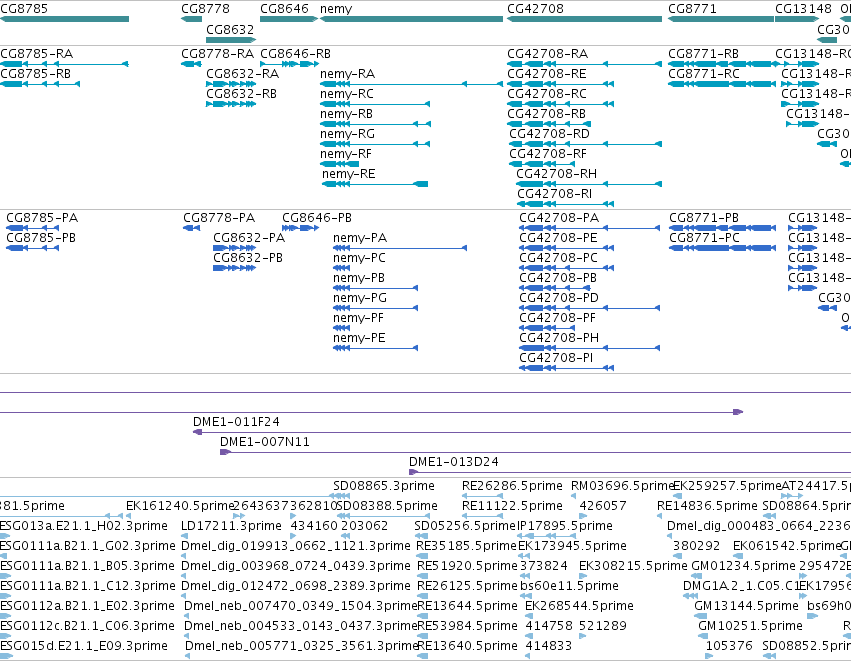The image size is (851, 661).
Task: Select the CG8646 gene label
Action: (x=284, y=9)
